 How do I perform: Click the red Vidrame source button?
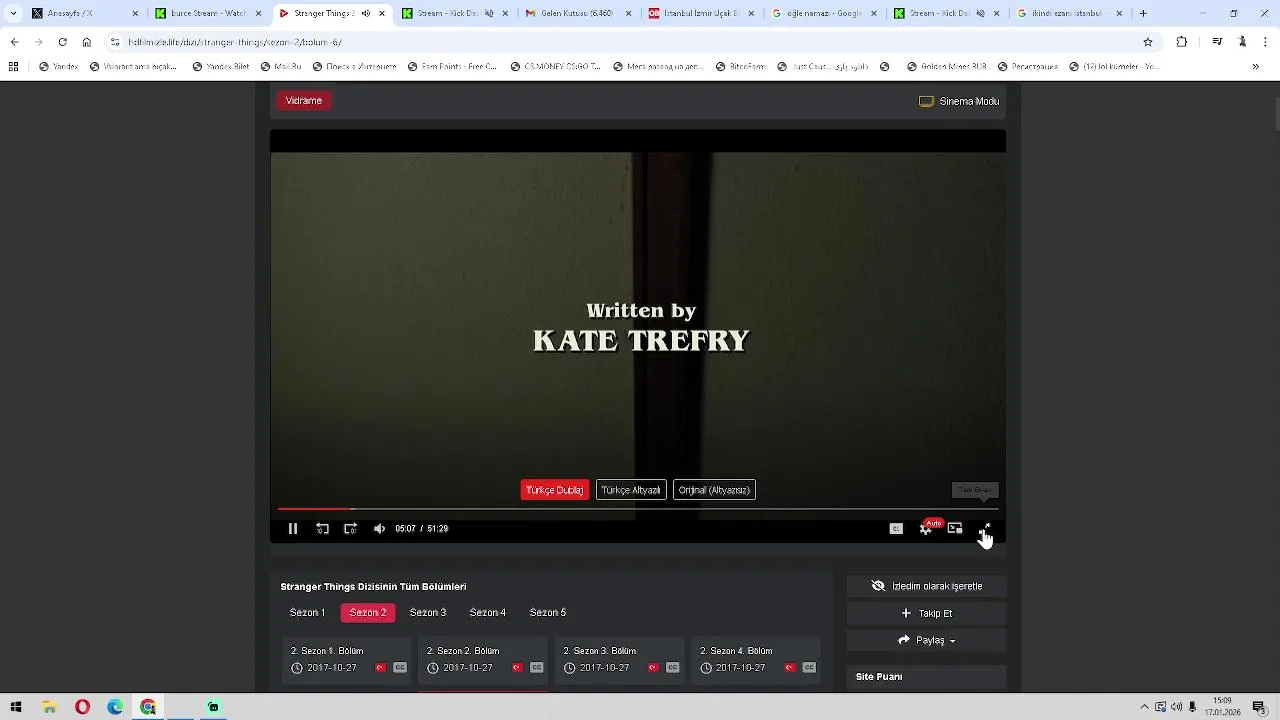[x=304, y=100]
